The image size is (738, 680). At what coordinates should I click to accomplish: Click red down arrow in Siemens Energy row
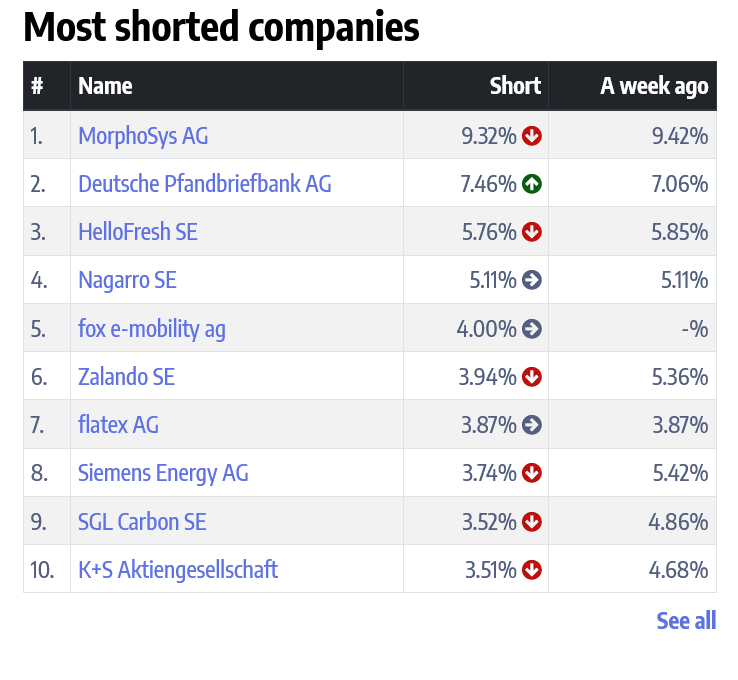pos(532,473)
